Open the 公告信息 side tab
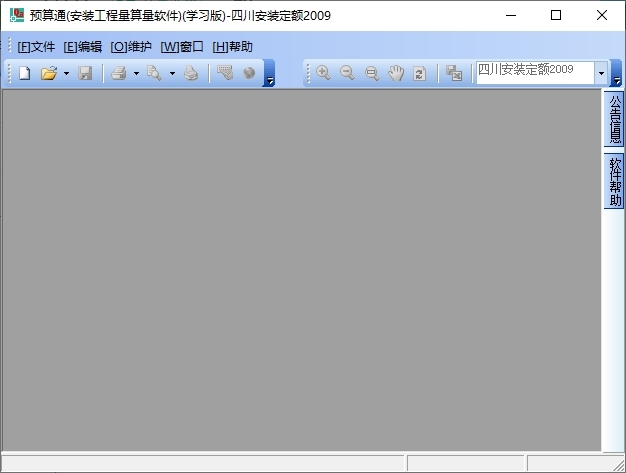 click(x=614, y=120)
